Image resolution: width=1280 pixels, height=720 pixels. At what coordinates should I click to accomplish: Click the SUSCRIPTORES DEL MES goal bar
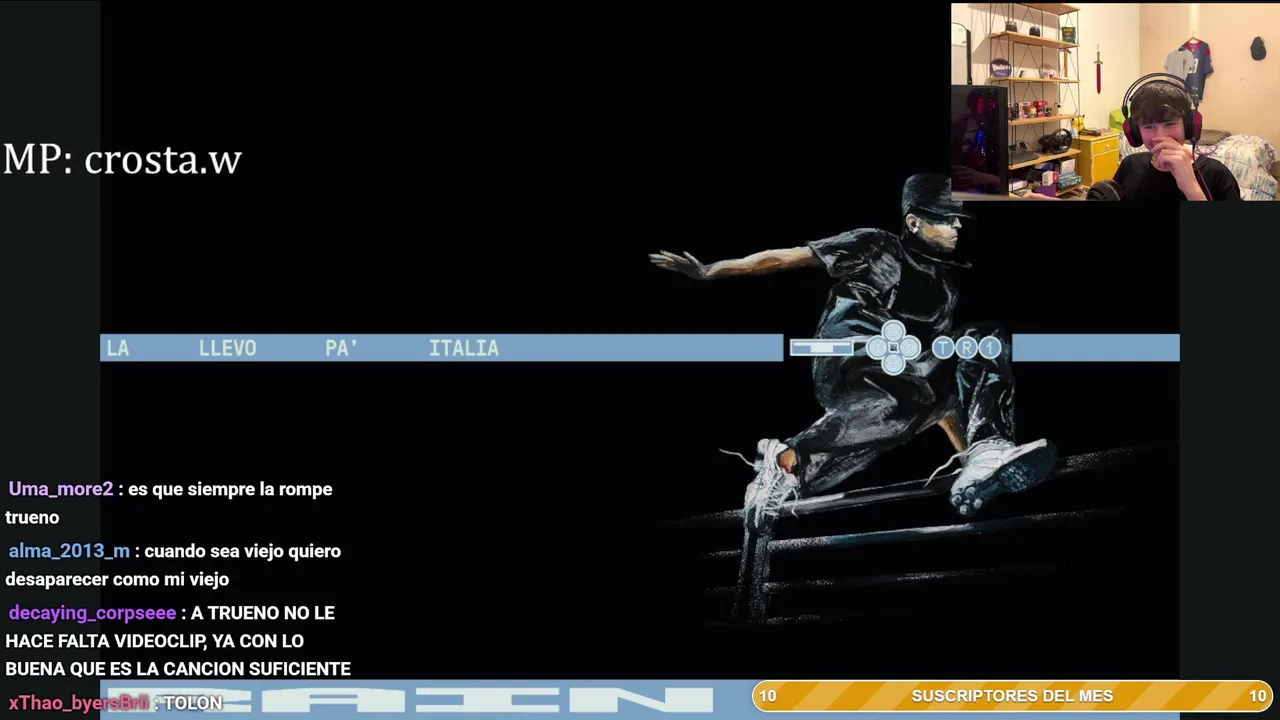pyautogui.click(x=1012, y=696)
